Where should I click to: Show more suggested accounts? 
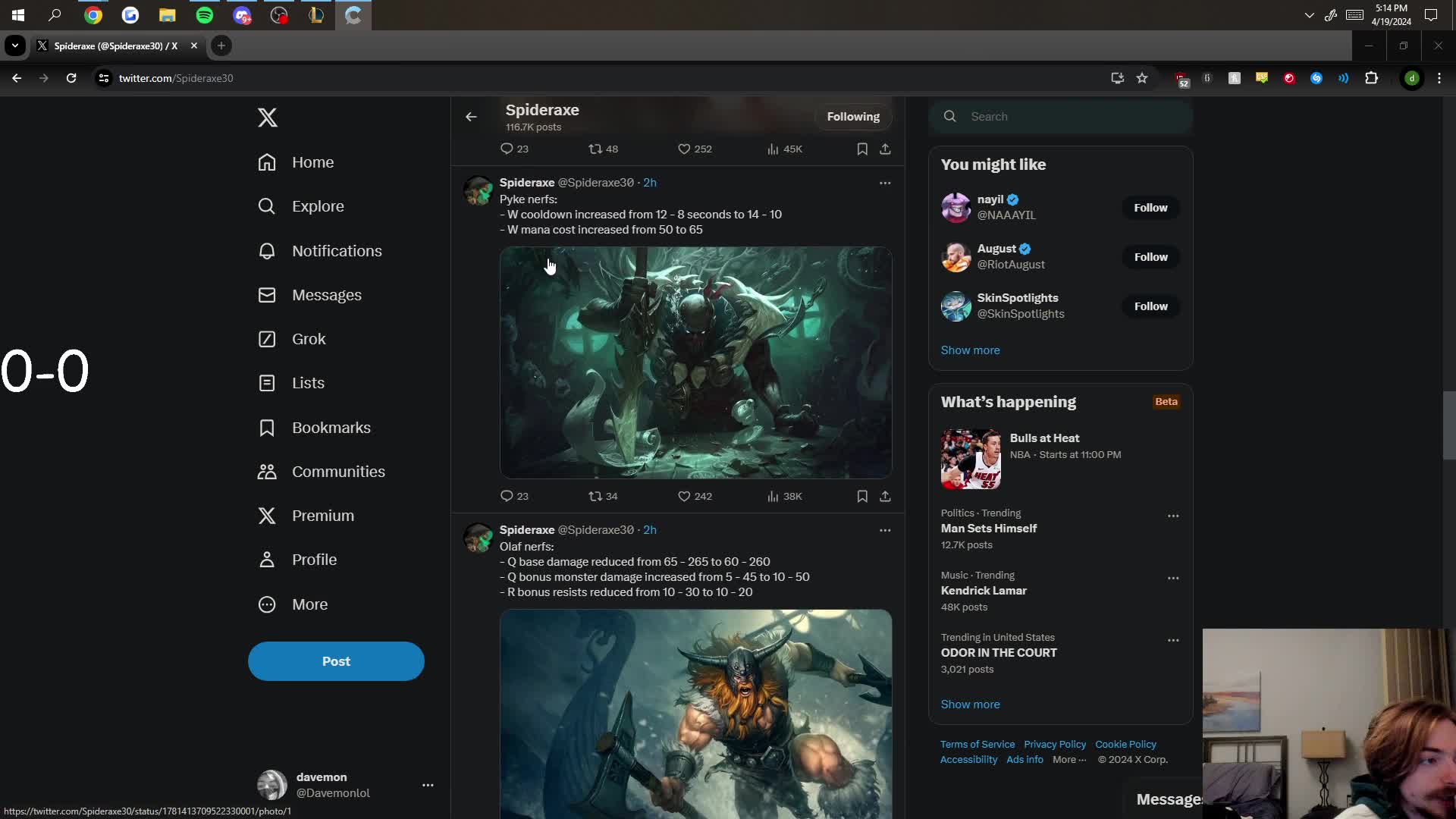pyautogui.click(x=970, y=350)
